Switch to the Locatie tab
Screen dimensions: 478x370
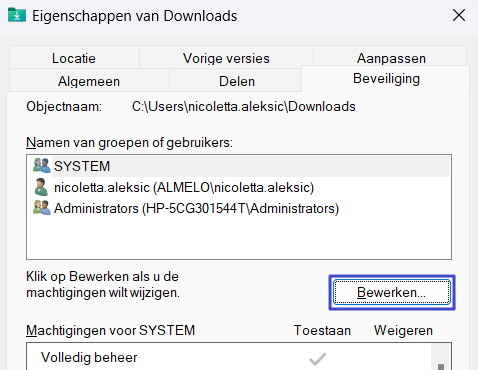[74, 58]
